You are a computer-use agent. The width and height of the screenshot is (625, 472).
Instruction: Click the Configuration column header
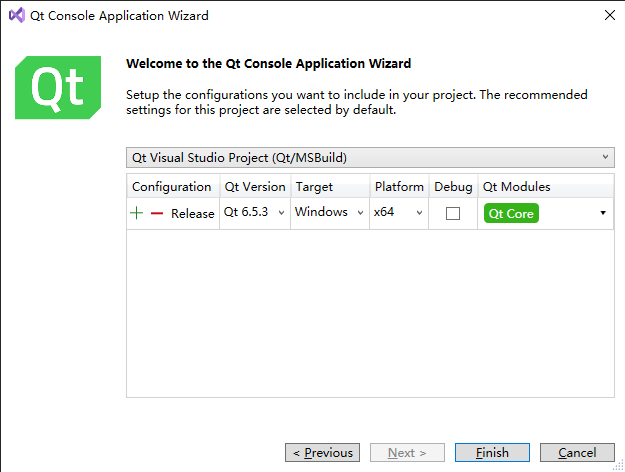coord(173,186)
